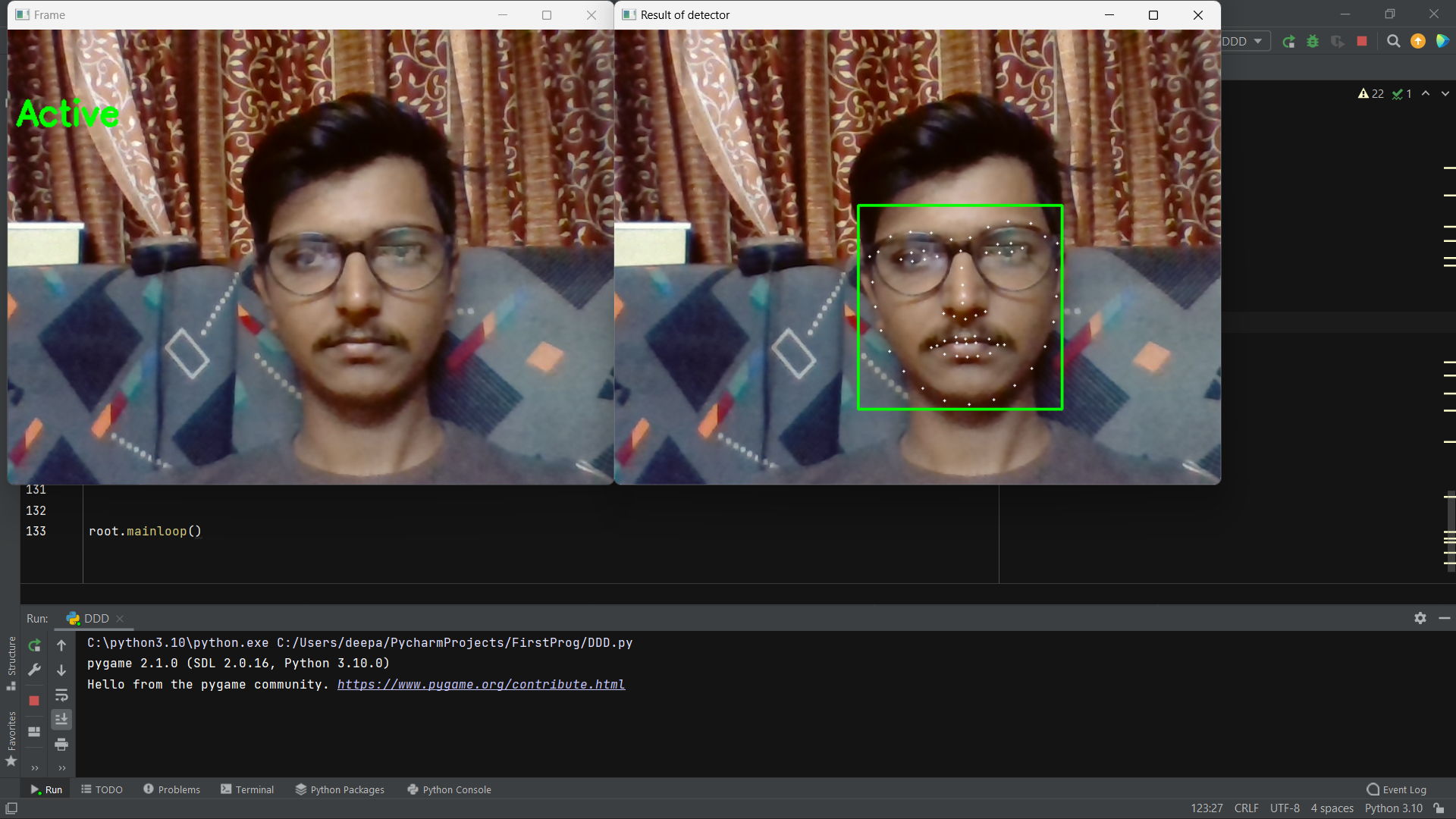Disable Scroll to End in the console

pyautogui.click(x=61, y=720)
